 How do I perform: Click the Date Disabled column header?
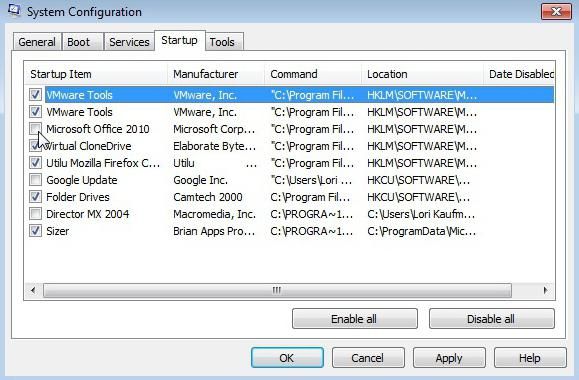tap(519, 74)
